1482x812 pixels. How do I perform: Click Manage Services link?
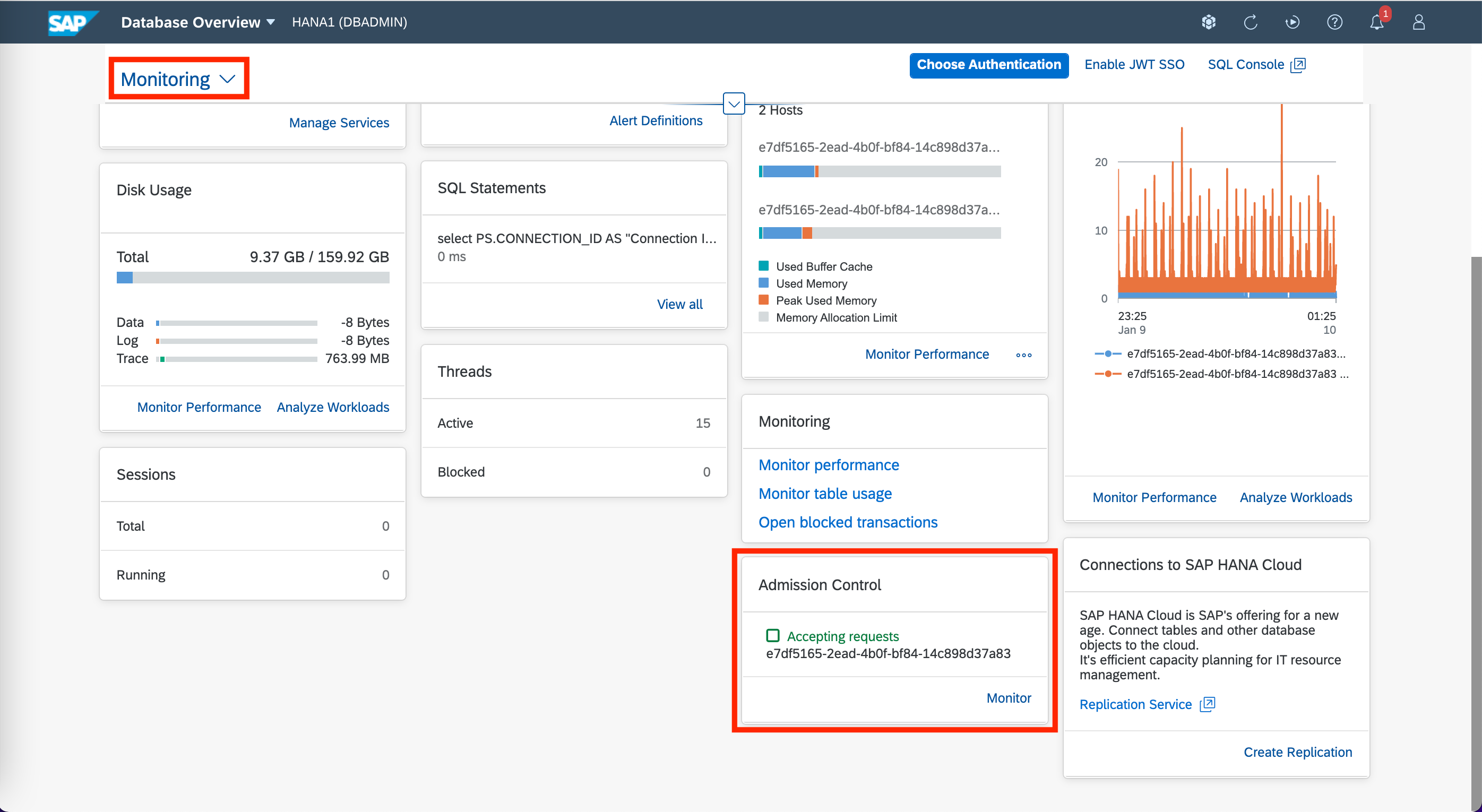point(339,123)
